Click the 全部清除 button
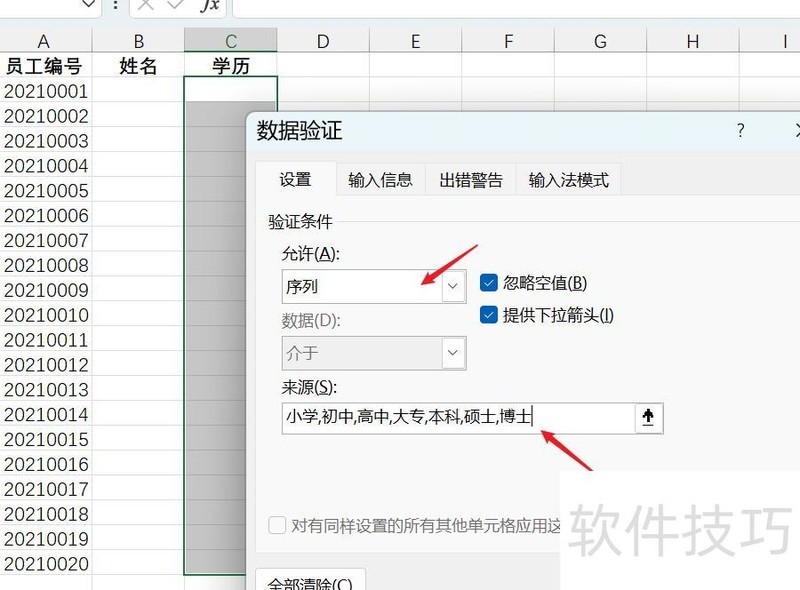Viewport: 800px width, 590px height. tap(310, 581)
